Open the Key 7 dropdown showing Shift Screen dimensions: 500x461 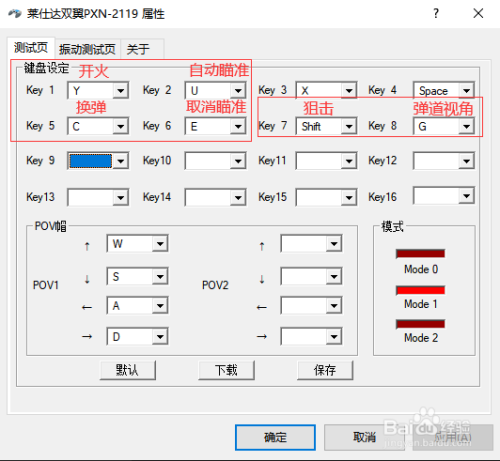pos(326,126)
